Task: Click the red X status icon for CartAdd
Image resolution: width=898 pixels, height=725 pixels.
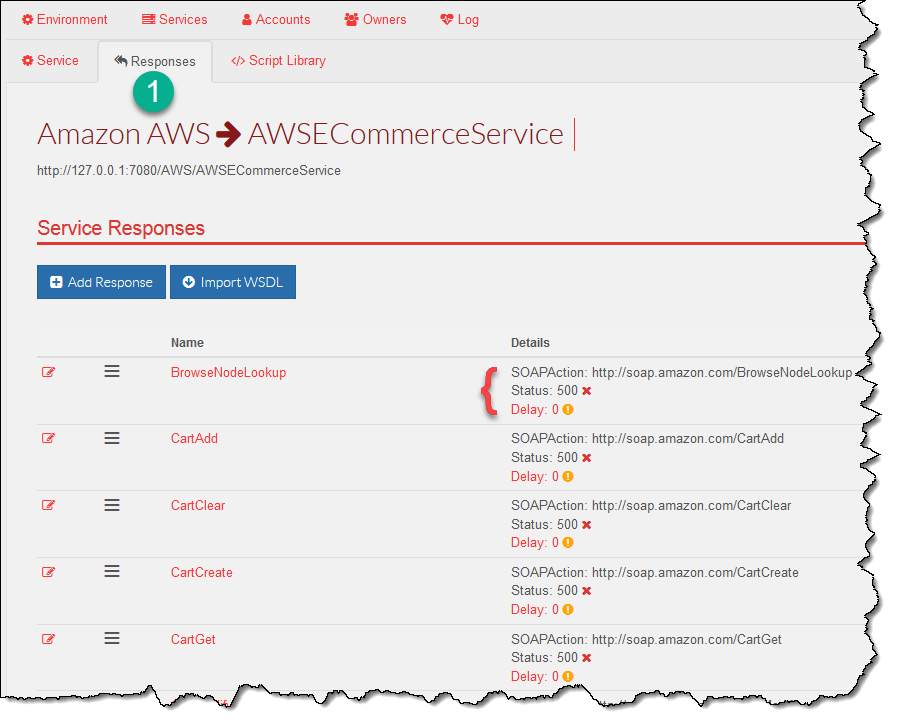Action: [586, 458]
